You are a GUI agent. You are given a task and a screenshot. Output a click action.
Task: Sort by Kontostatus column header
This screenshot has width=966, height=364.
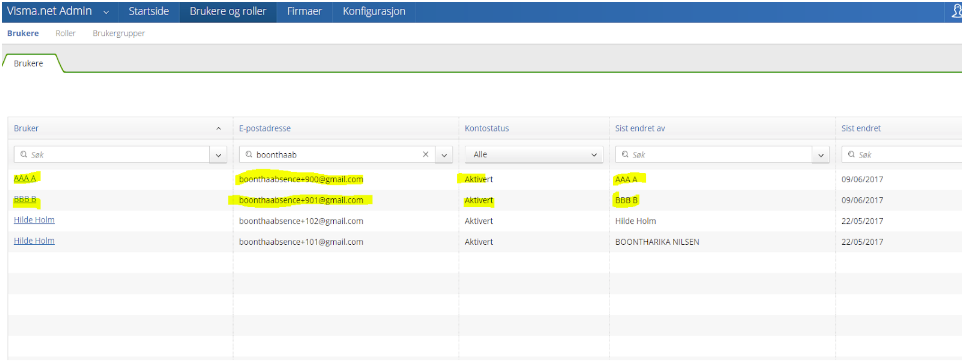(487, 129)
